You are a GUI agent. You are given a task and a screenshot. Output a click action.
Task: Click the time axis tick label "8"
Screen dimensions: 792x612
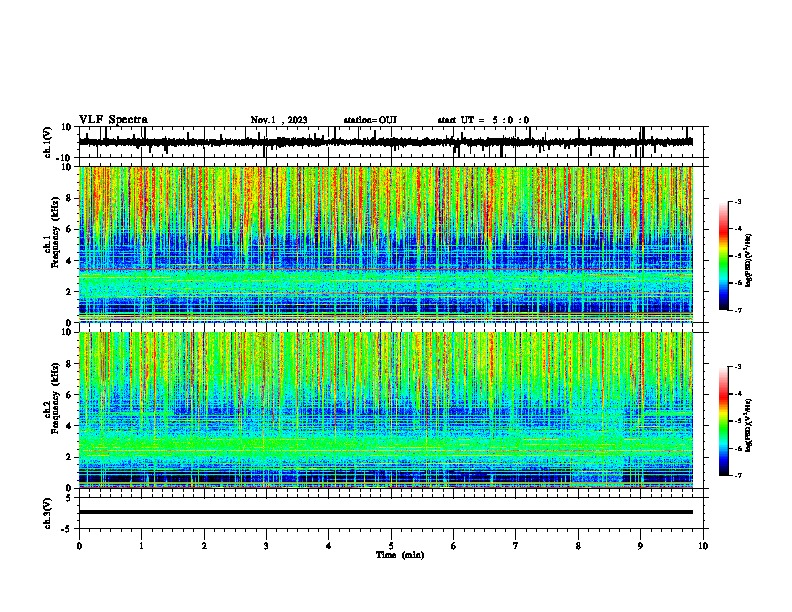(578, 546)
